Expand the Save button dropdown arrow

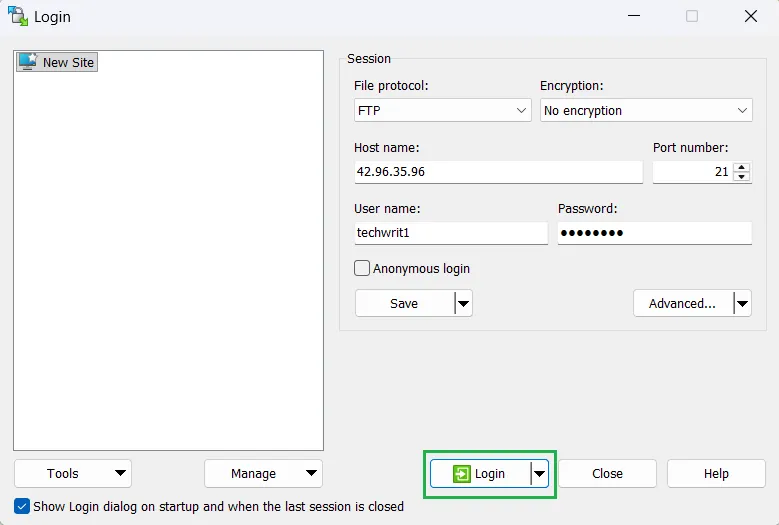click(464, 303)
